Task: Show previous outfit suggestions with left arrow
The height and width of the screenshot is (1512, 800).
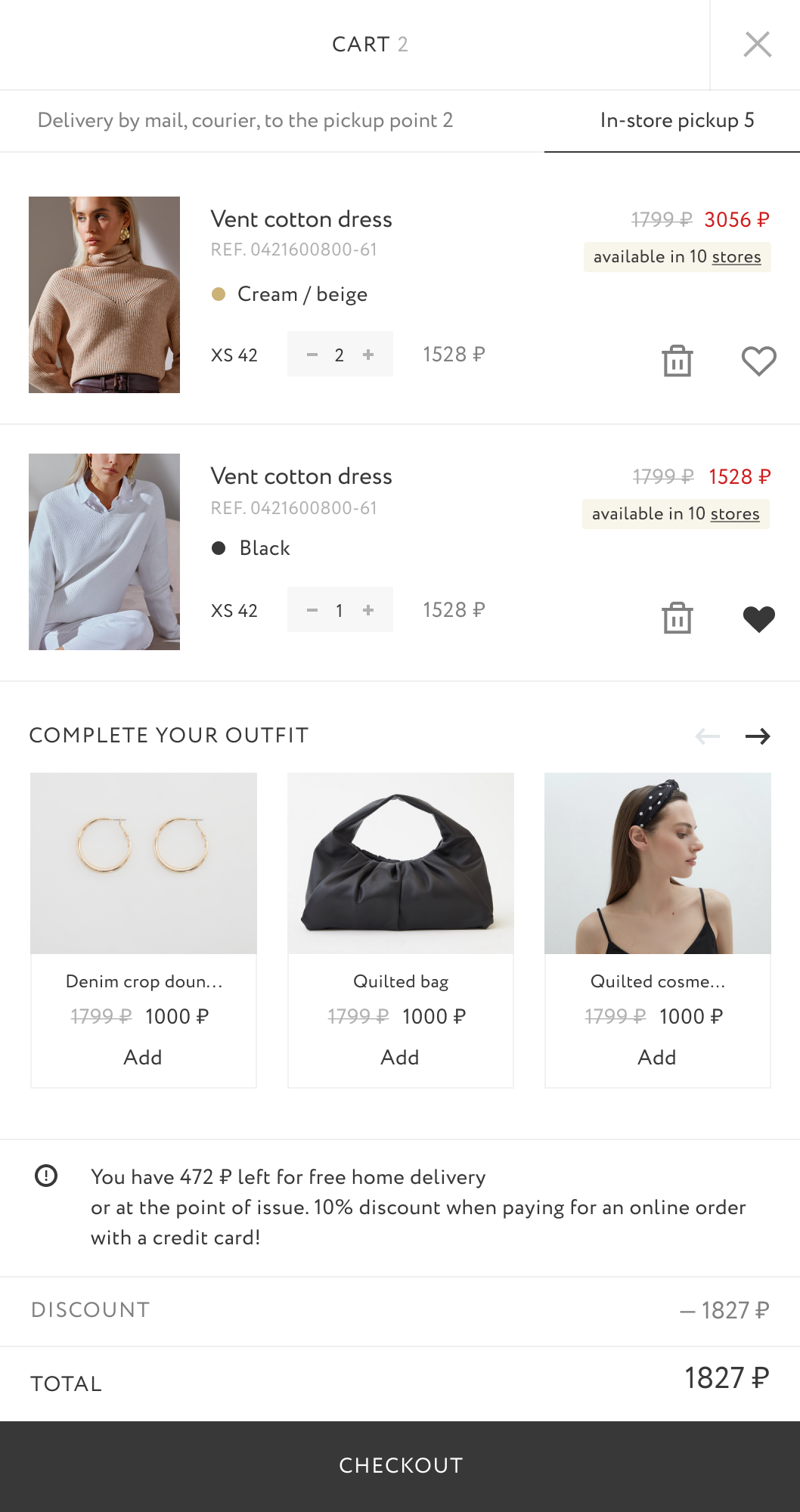Action: (x=707, y=736)
